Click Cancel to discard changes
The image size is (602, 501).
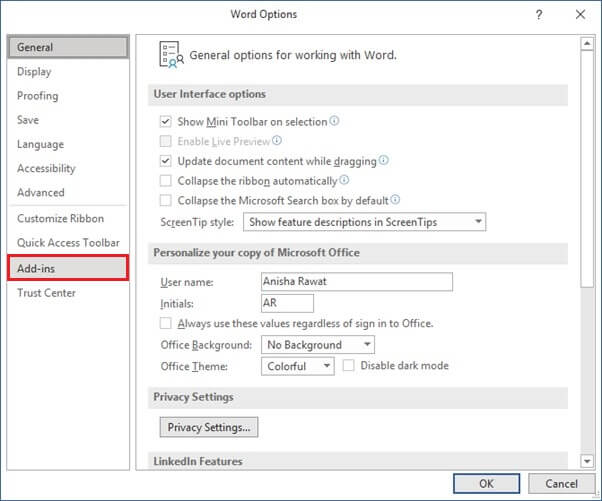(x=561, y=484)
